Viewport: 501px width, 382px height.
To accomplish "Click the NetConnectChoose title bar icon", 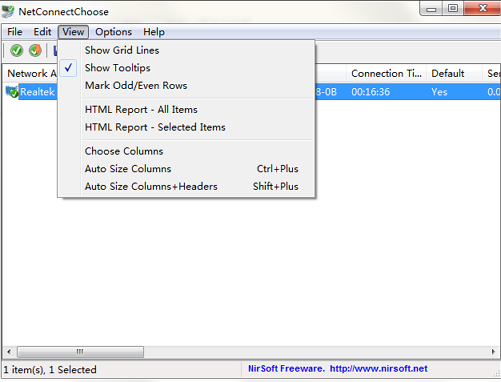I will [x=8, y=12].
